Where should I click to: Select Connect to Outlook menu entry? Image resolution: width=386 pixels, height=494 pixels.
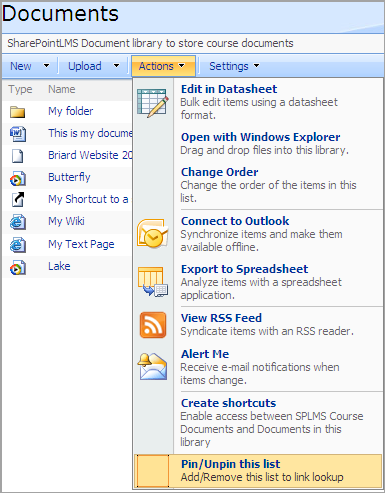[x=235, y=221]
